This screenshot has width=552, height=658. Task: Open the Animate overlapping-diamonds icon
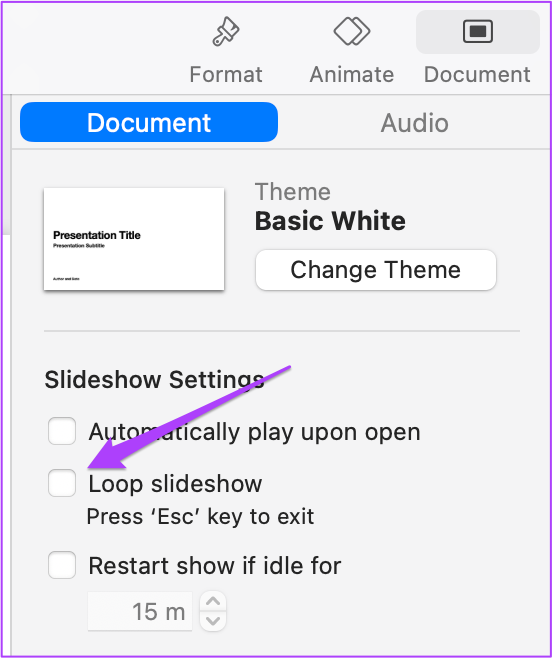tap(352, 31)
